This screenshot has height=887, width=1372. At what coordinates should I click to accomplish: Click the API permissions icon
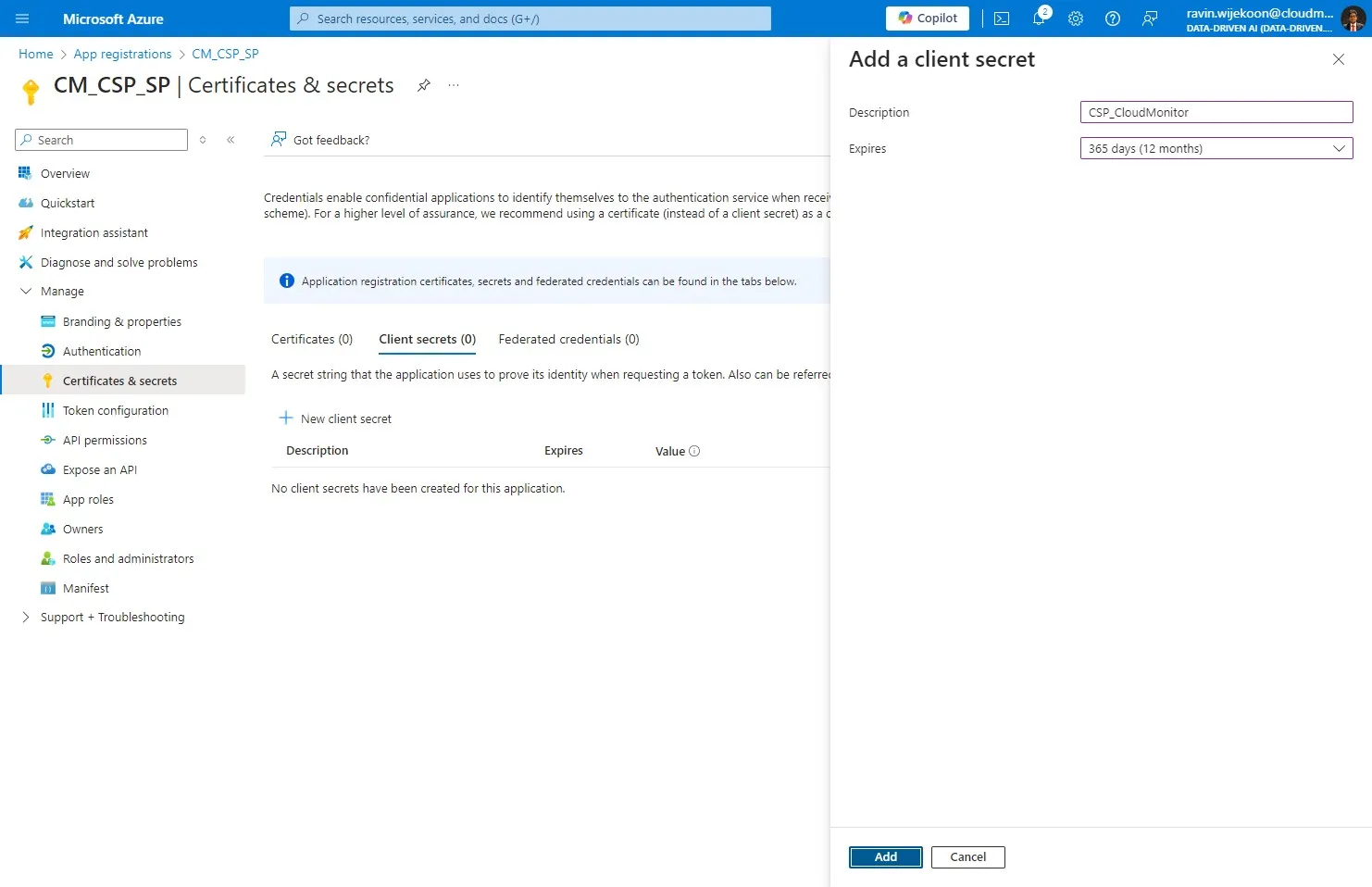click(x=48, y=440)
